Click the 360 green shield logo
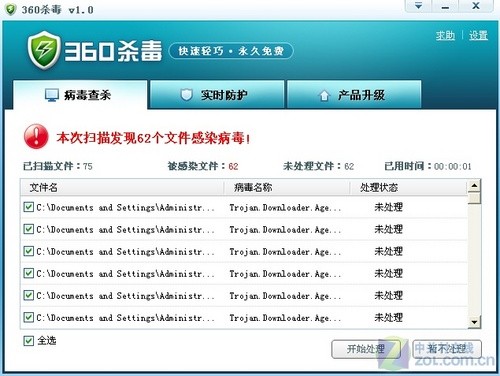This screenshot has height=376, width=500. coord(44,50)
